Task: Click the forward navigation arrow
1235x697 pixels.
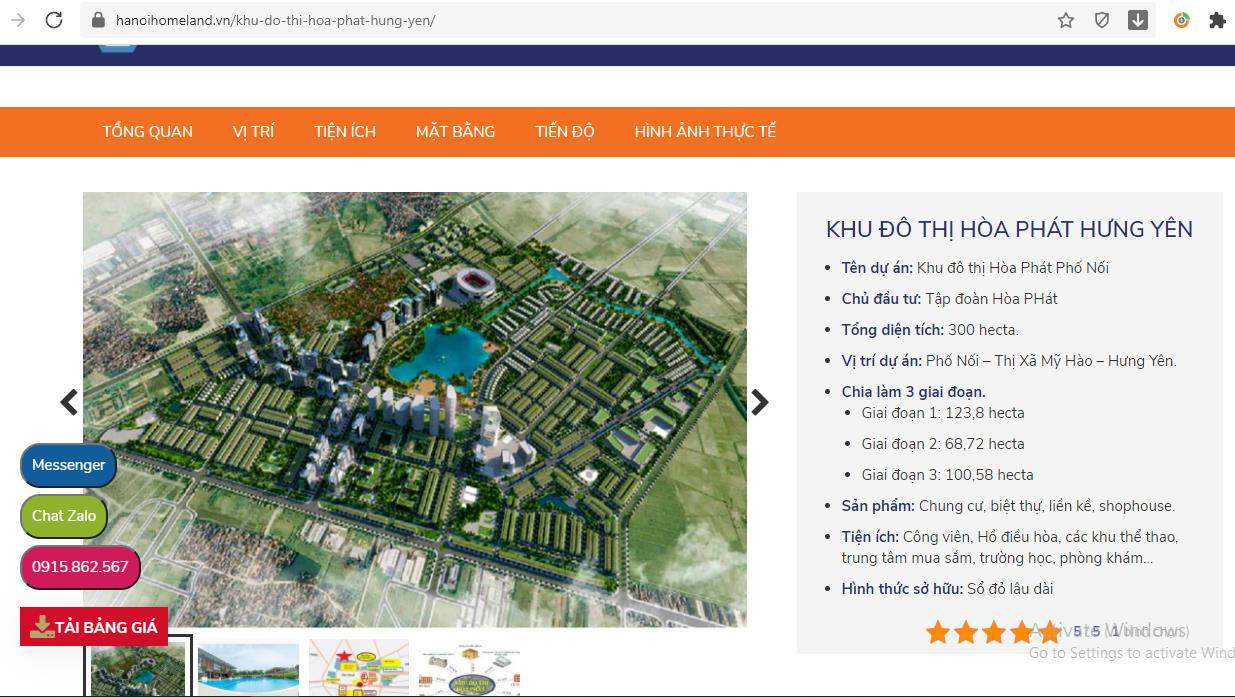Action: 18,20
